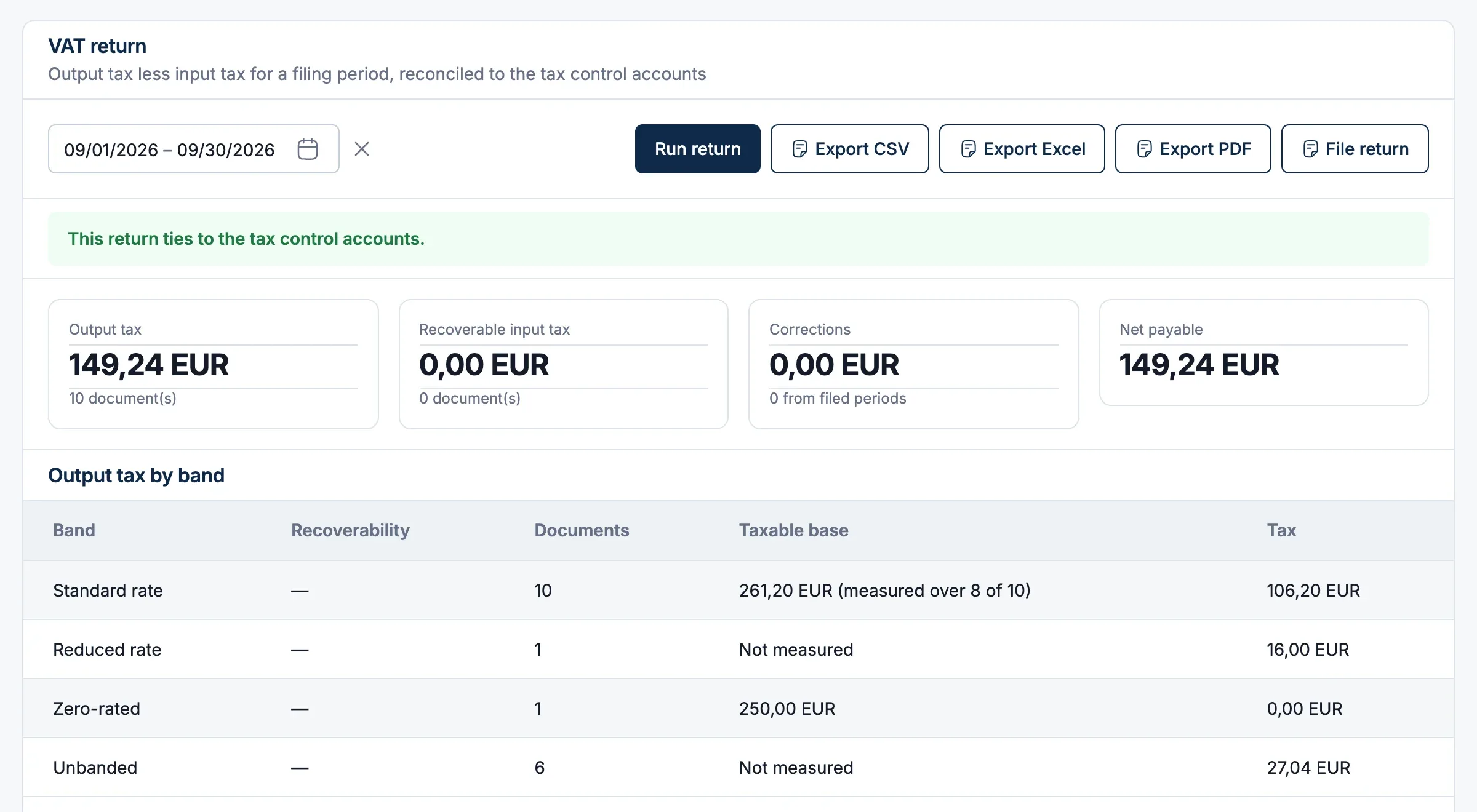
Task: Click the File return button
Action: [1355, 149]
